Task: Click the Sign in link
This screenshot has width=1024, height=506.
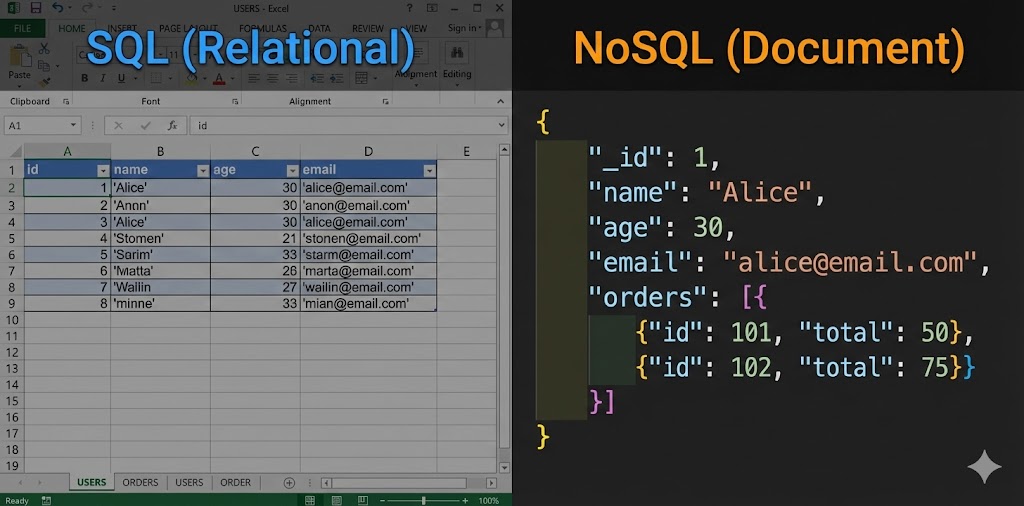Action: (x=462, y=28)
